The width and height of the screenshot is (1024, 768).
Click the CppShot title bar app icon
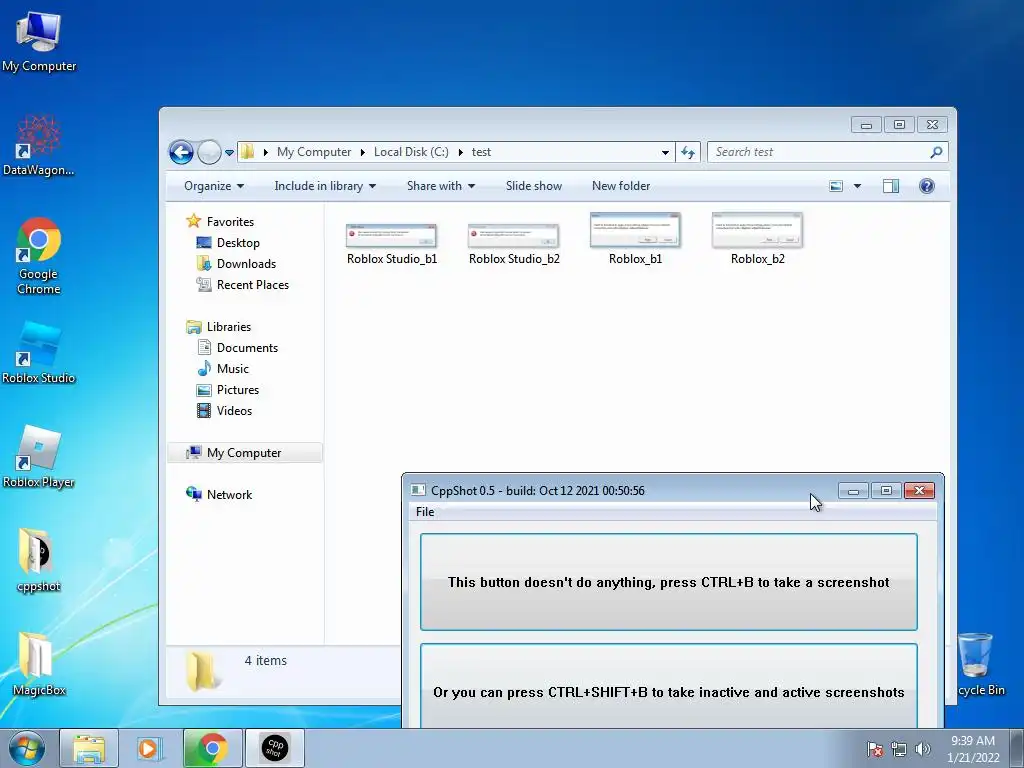tap(418, 490)
